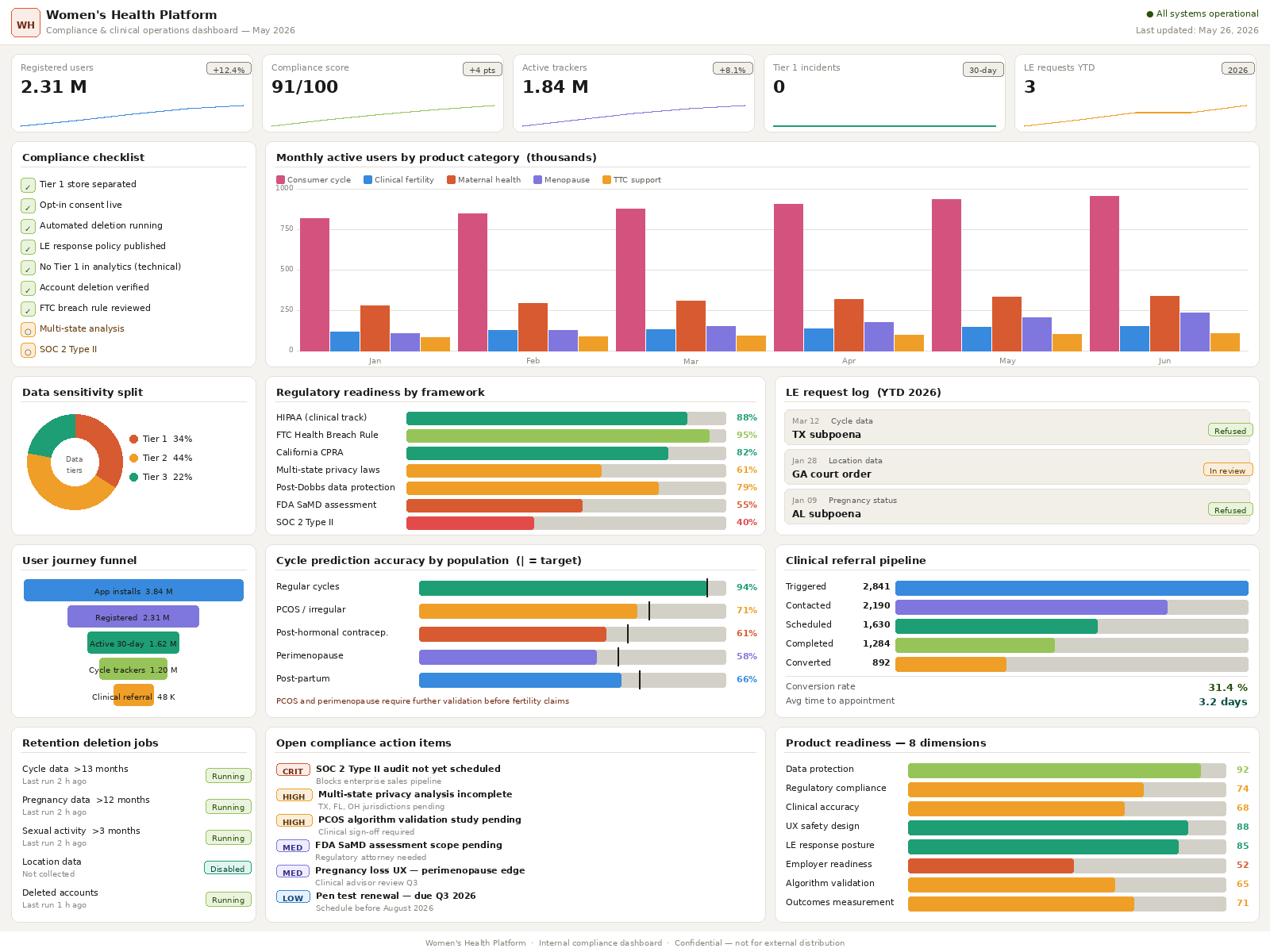Screen dimensions: 1270x952
Task: Click the Triggered 2,841 pipeline bar
Action: click(x=1072, y=588)
